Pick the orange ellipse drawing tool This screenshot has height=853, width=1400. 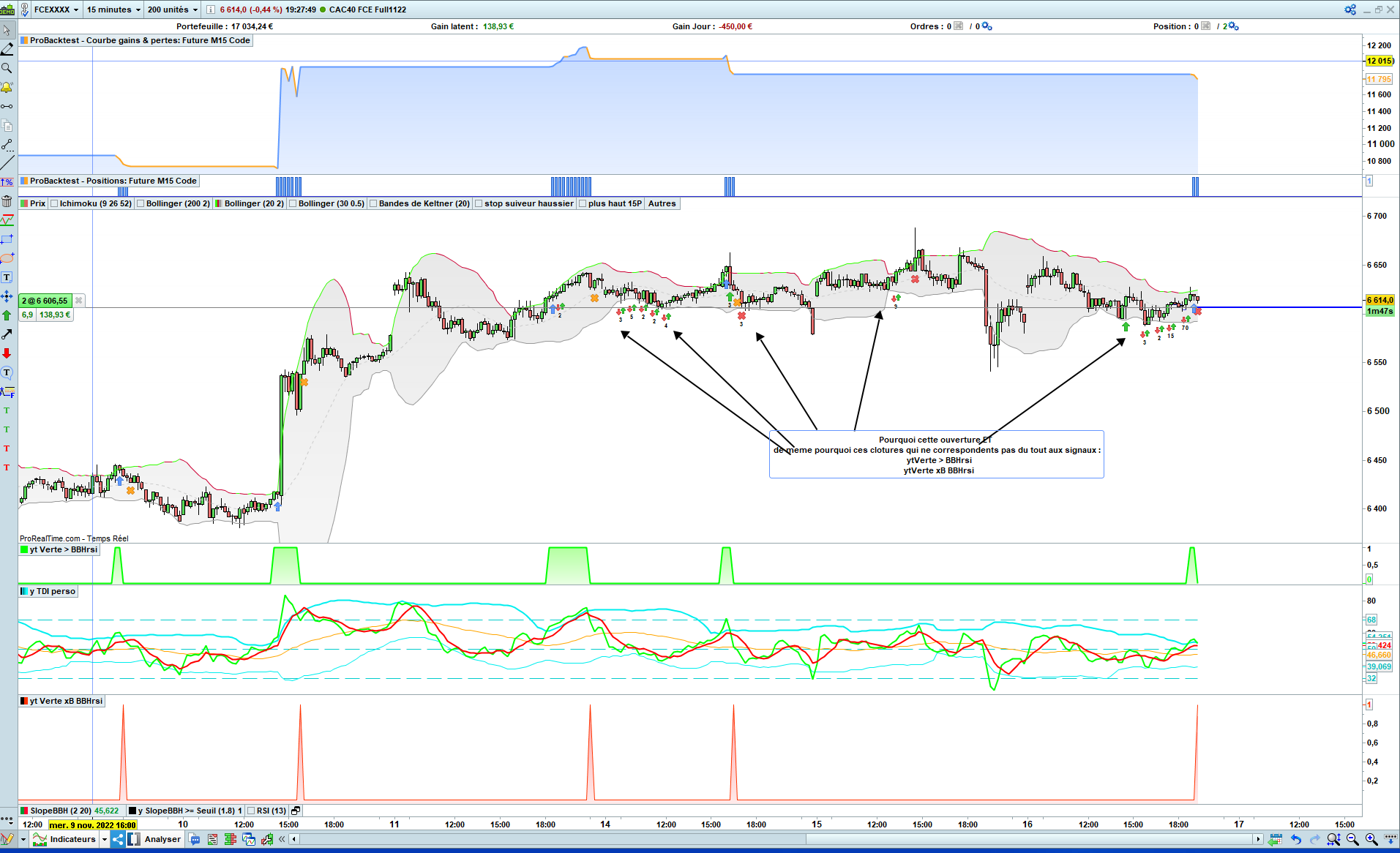coord(7,258)
